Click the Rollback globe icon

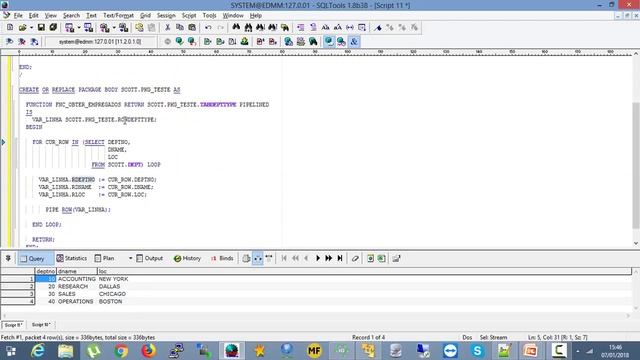(x=191, y=42)
